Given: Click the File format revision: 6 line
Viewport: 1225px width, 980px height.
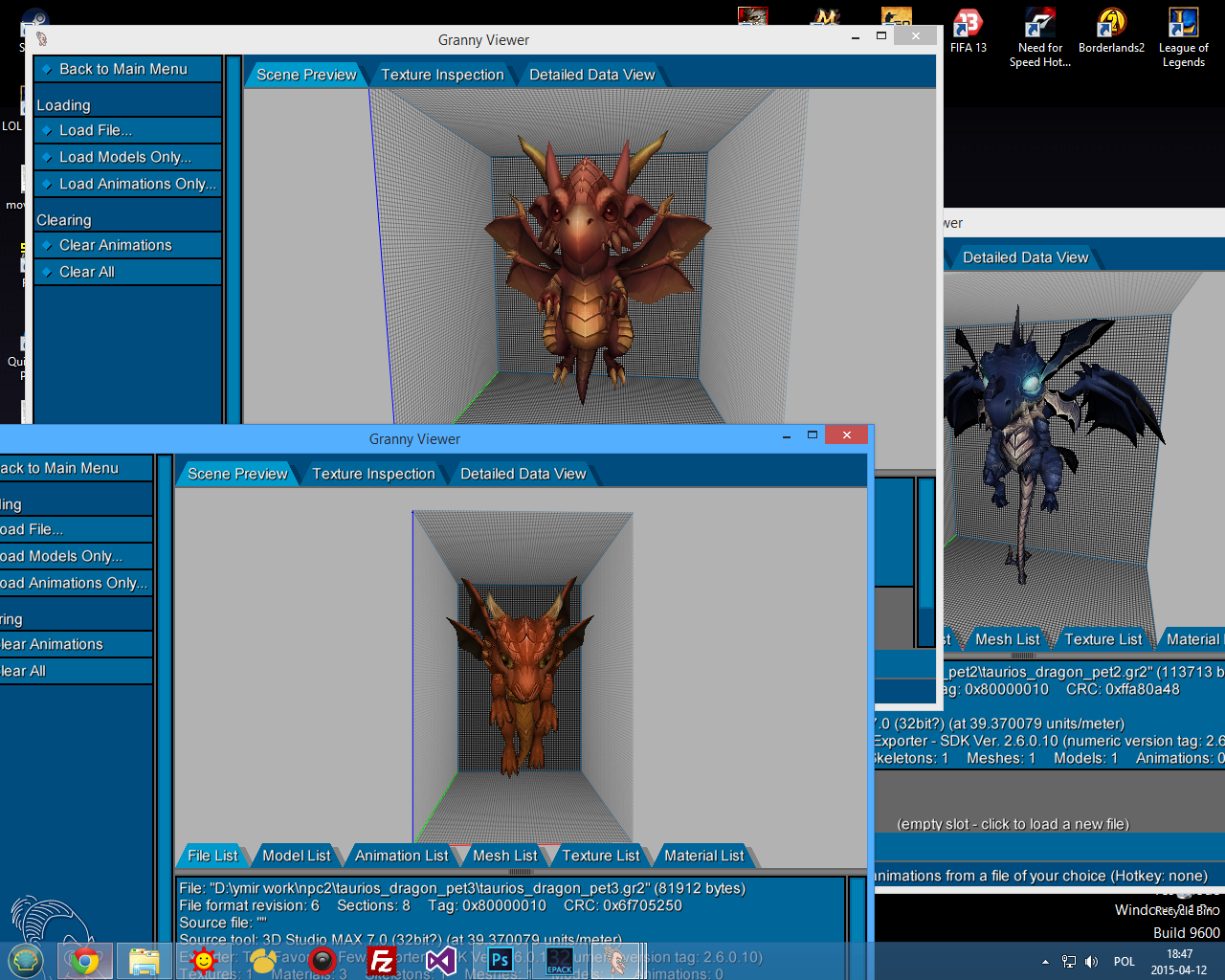Looking at the screenshot, I should [249, 905].
